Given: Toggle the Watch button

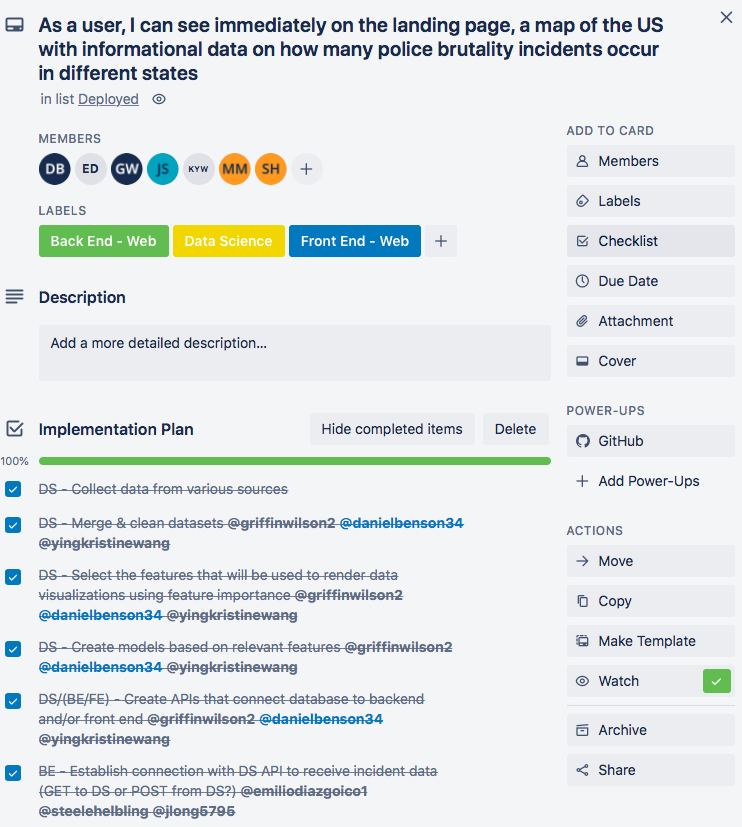Looking at the screenshot, I should (650, 681).
